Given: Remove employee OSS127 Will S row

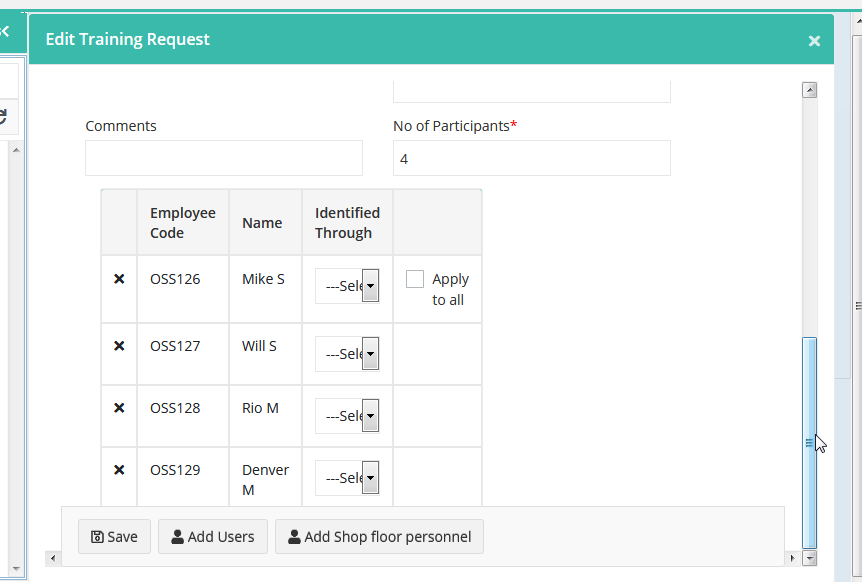Looking at the screenshot, I should tap(119, 346).
